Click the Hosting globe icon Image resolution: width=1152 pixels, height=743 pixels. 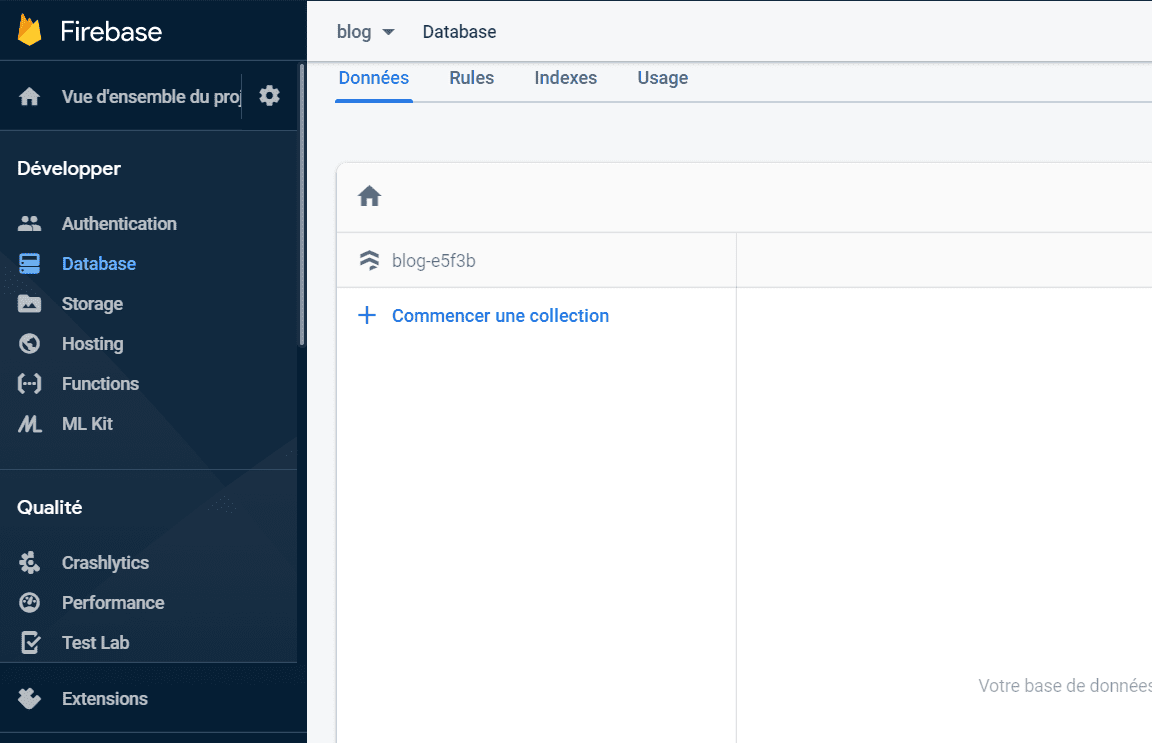click(30, 344)
